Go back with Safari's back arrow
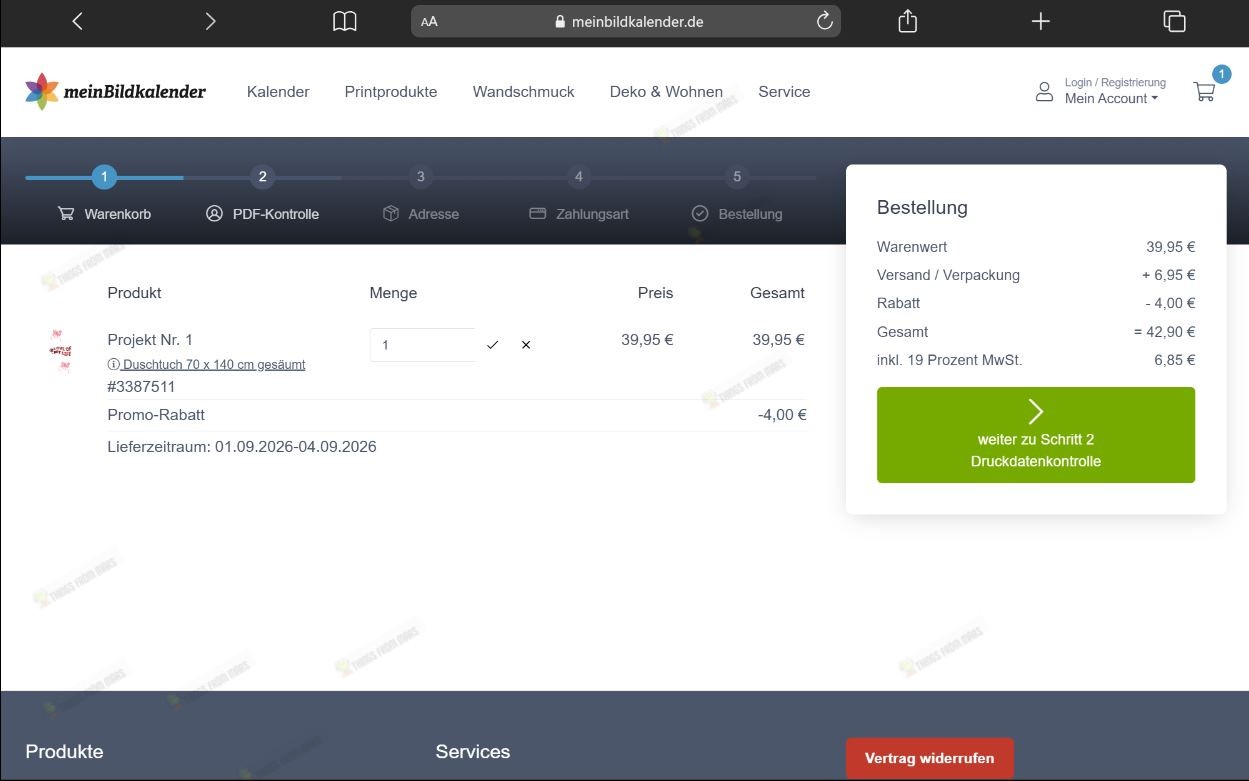The width and height of the screenshot is (1249, 781). (78, 21)
